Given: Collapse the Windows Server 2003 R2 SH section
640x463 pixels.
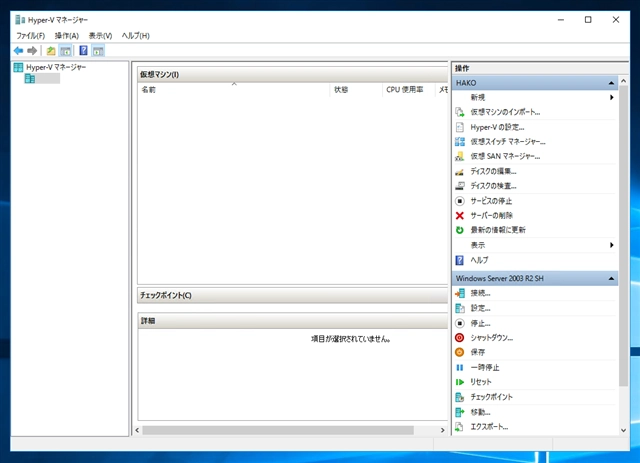Looking at the screenshot, I should pyautogui.click(x=611, y=278).
